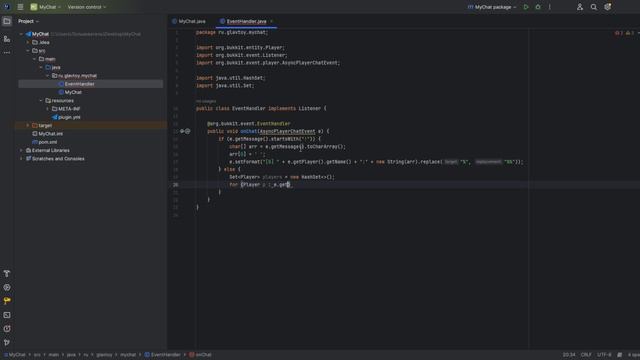Close the EventHandler.java tab
The image size is (640, 360).
pyautogui.click(x=271, y=21)
